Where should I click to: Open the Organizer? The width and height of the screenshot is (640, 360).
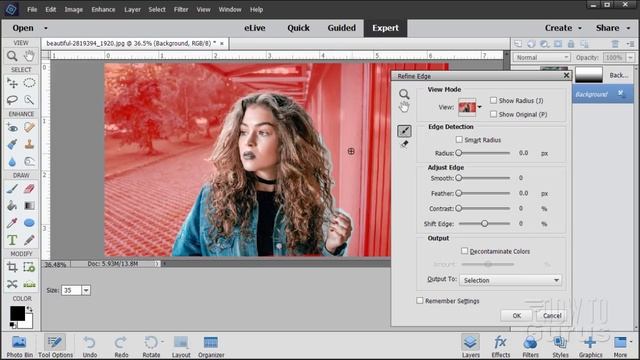pos(211,346)
